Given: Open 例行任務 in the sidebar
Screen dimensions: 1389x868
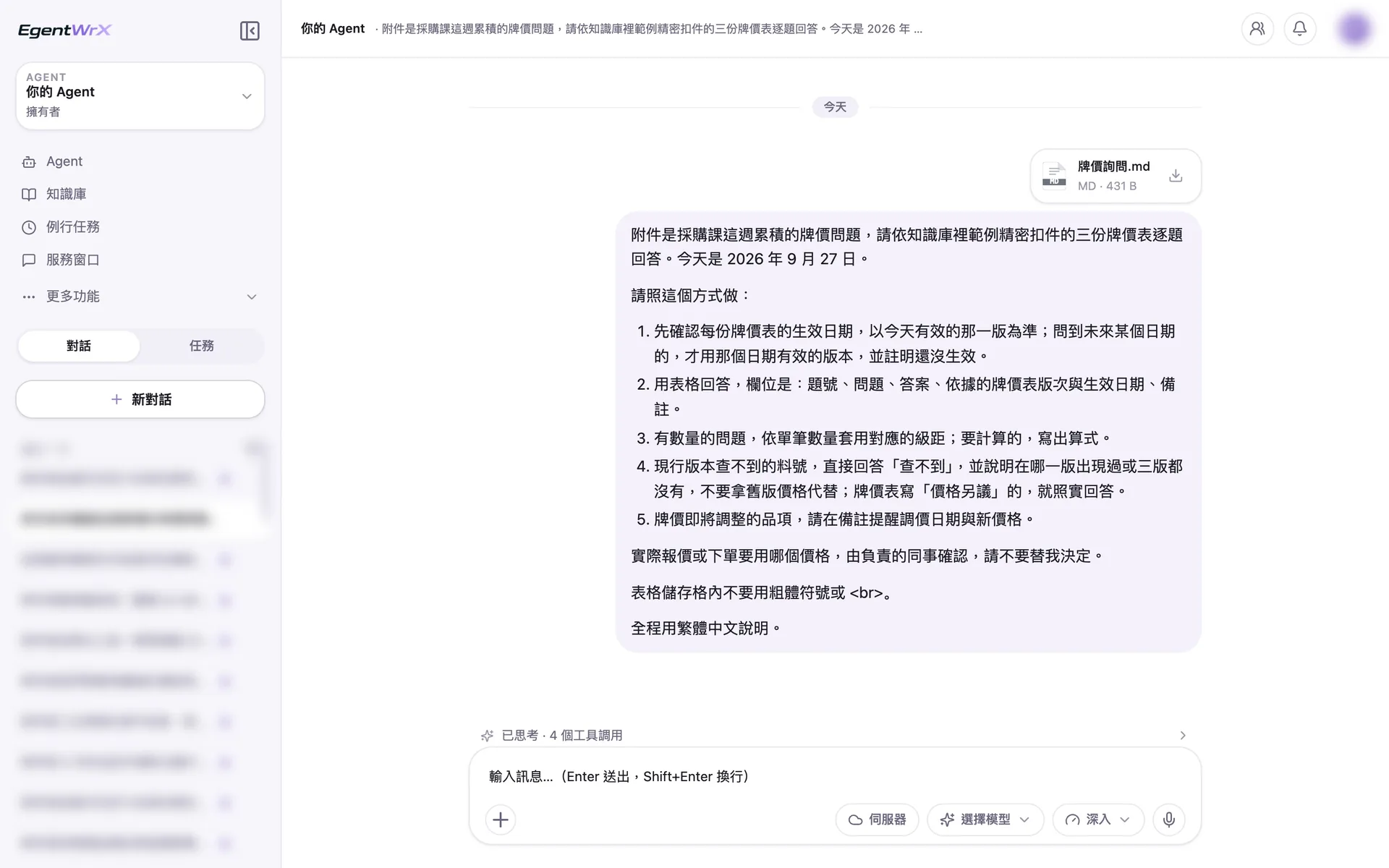Looking at the screenshot, I should [x=140, y=227].
